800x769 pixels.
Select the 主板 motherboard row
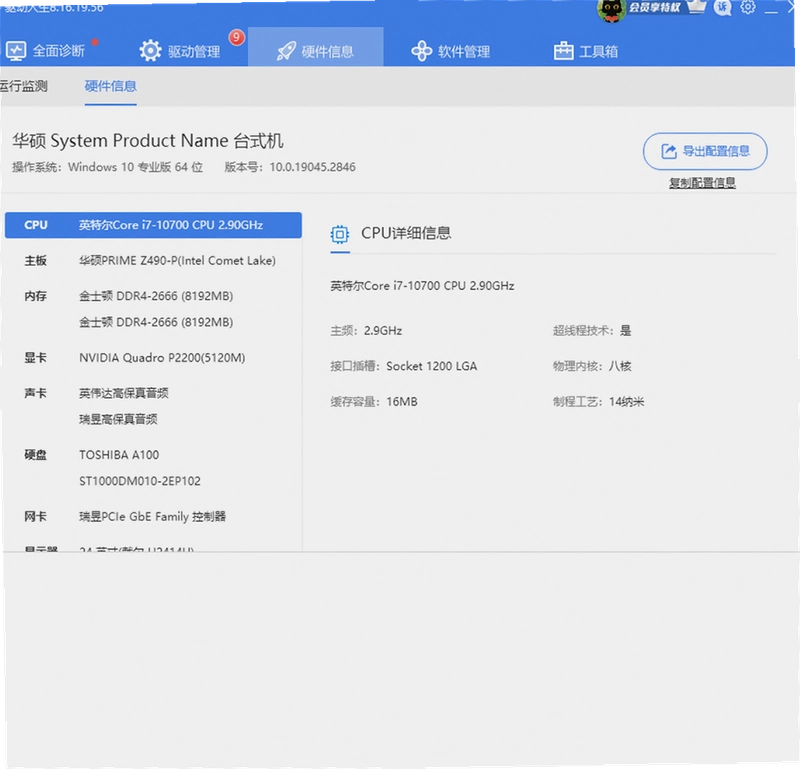(x=153, y=261)
